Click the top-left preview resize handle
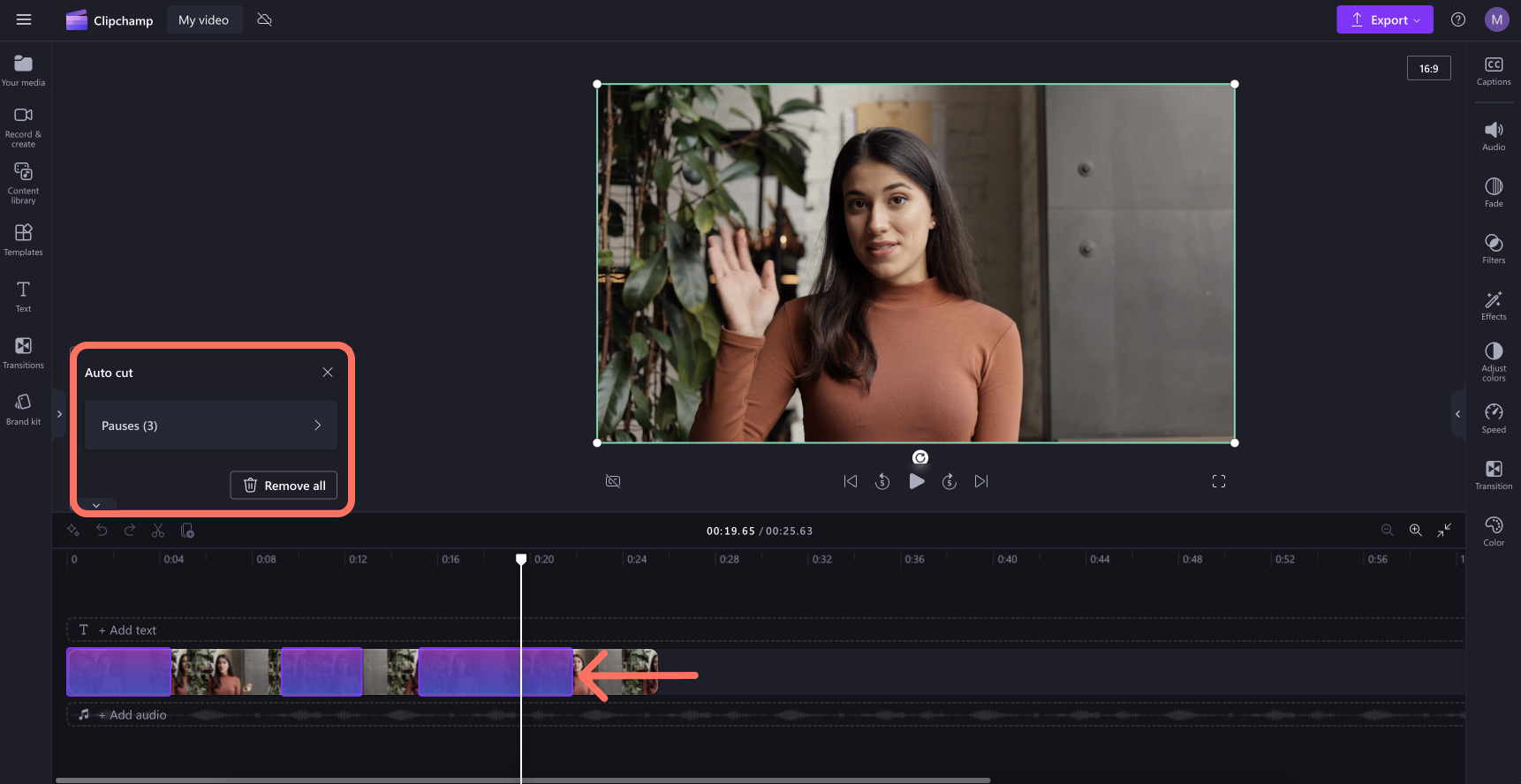This screenshot has height=784, width=1521. coord(597,84)
